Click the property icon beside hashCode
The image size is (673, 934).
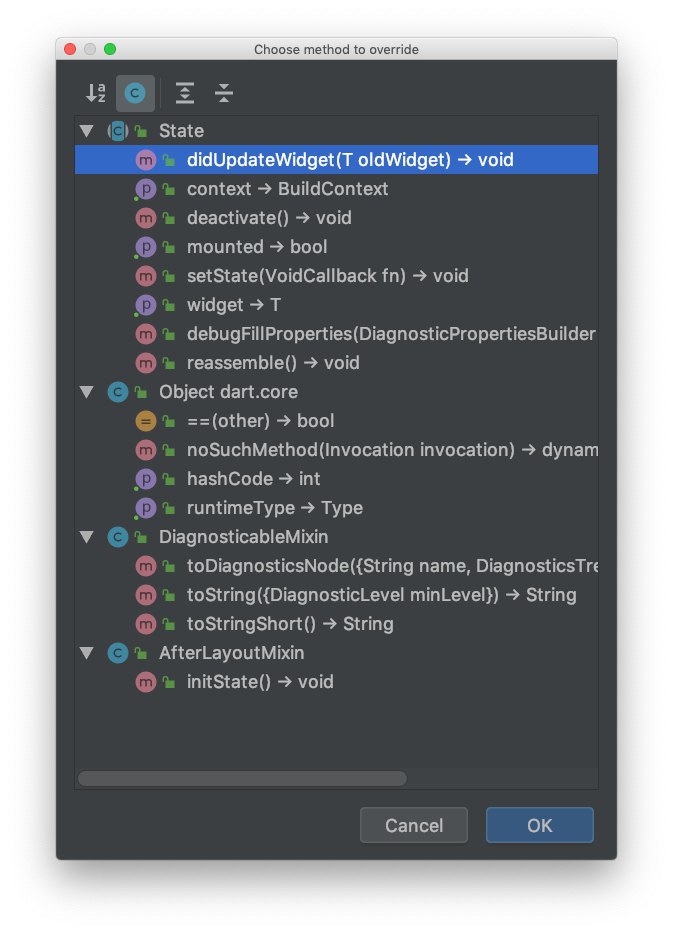coord(145,479)
